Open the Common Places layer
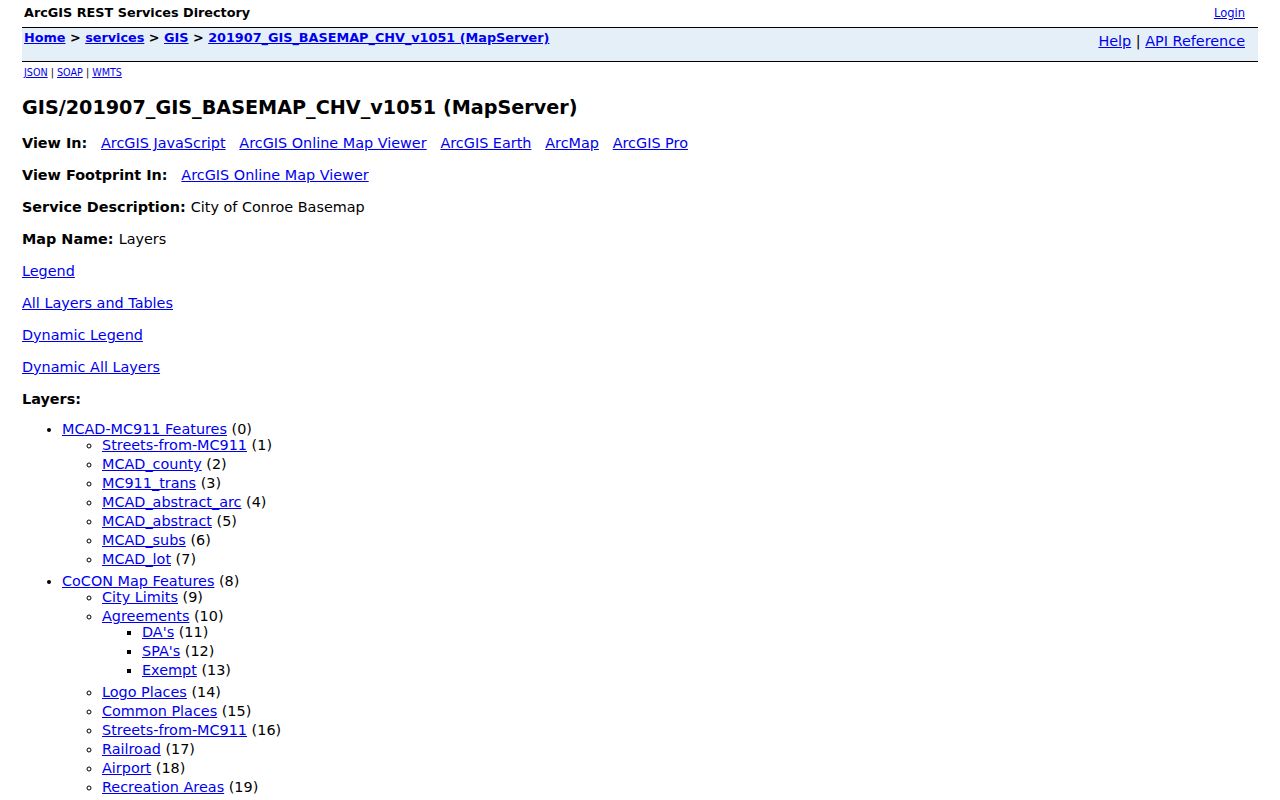This screenshot has height=800, width=1280. click(x=159, y=711)
